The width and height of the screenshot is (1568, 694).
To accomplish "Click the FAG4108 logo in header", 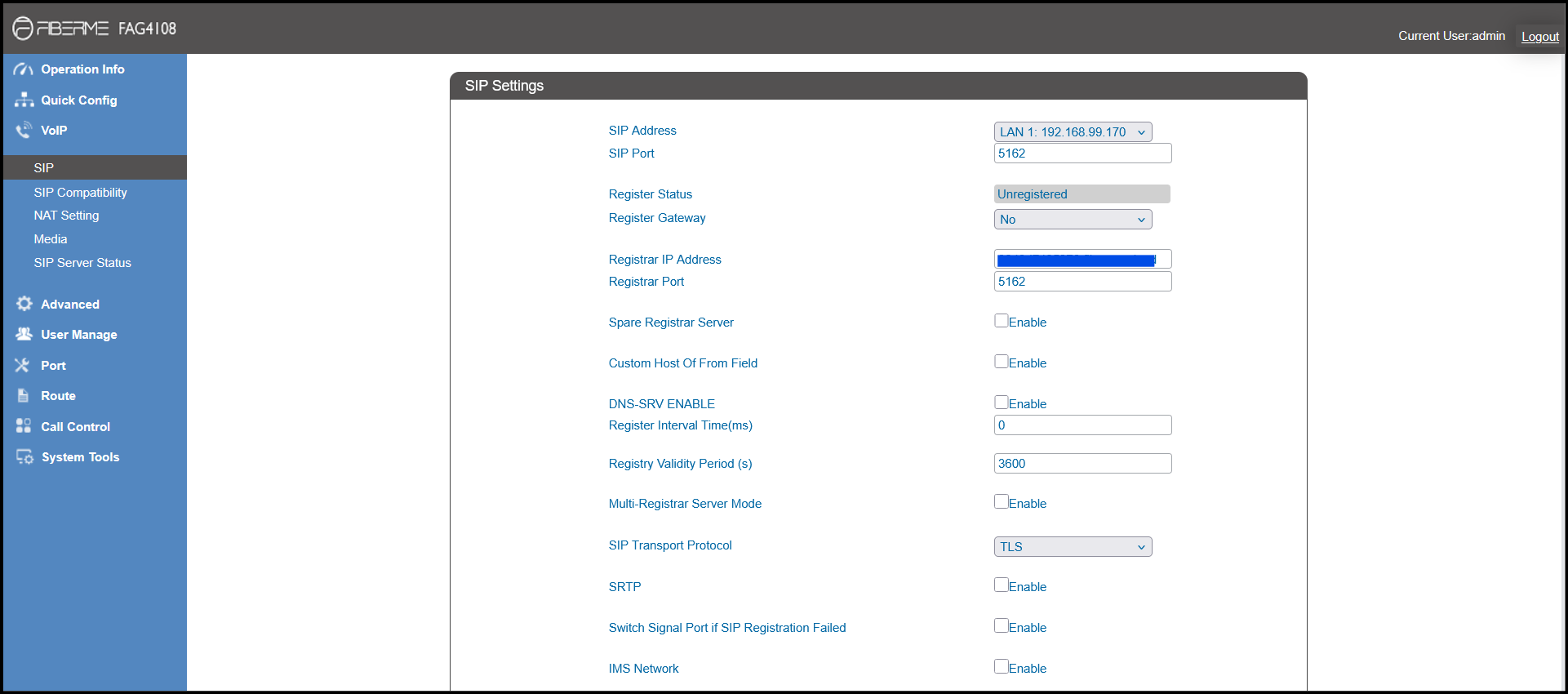I will pyautogui.click(x=95, y=29).
